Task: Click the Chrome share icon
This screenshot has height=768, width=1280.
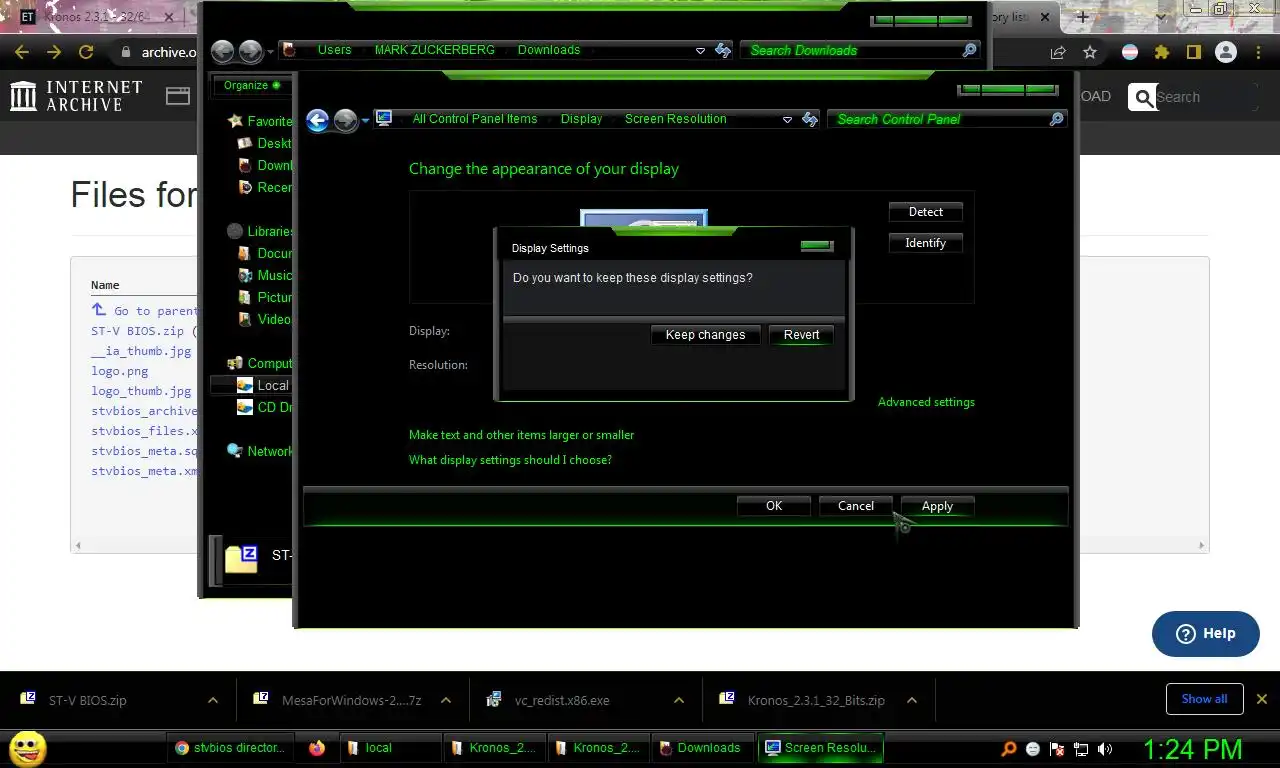Action: (x=1058, y=52)
